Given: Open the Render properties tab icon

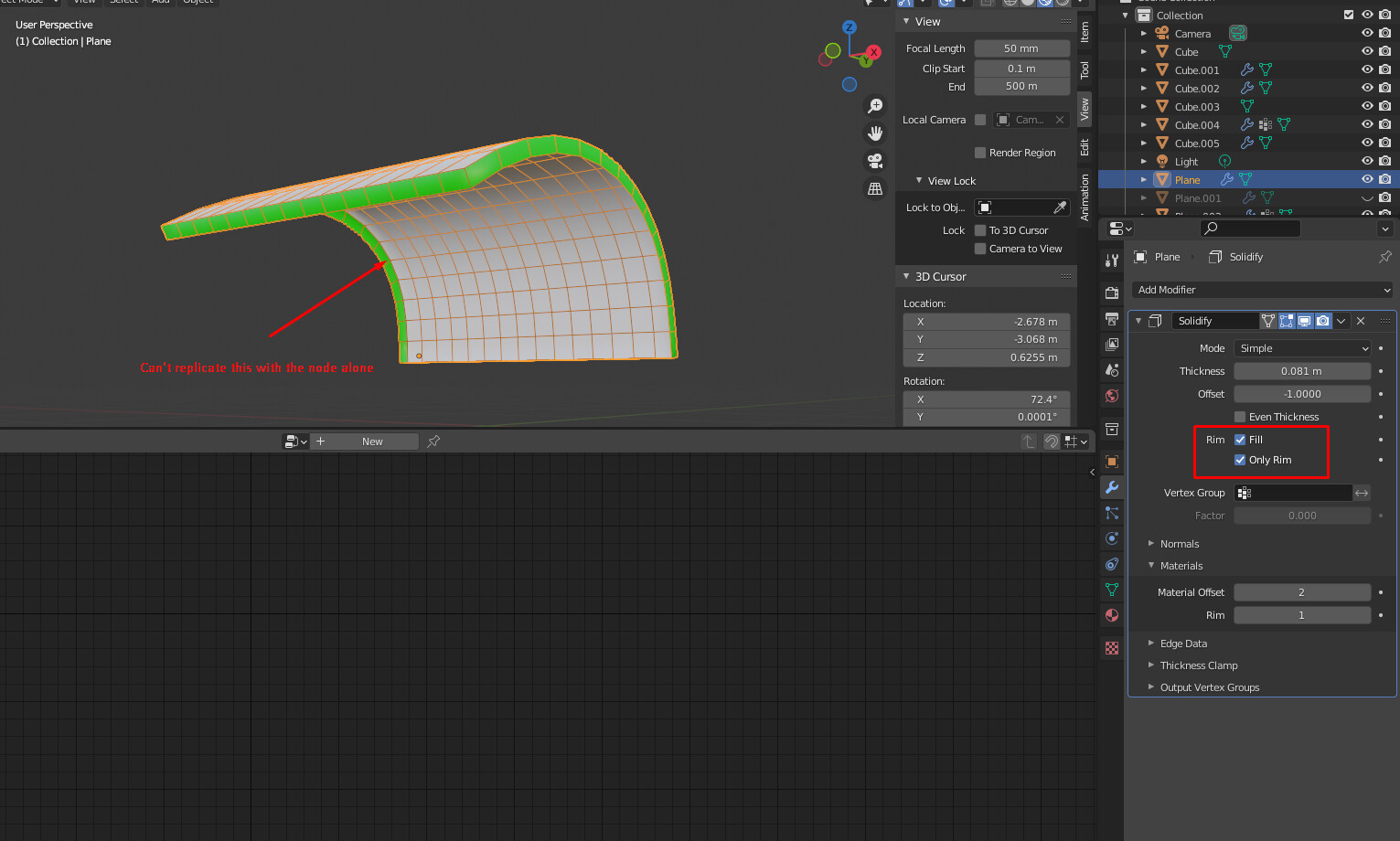Looking at the screenshot, I should click(x=1112, y=293).
